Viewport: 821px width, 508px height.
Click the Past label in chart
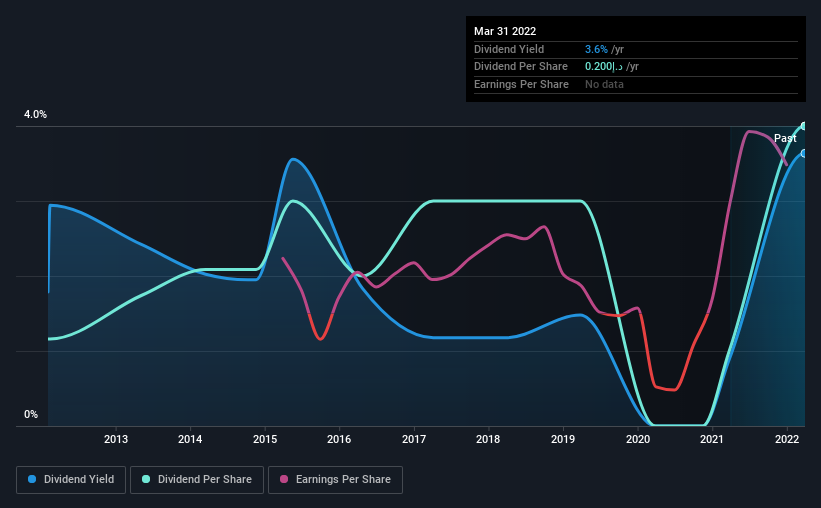click(785, 138)
